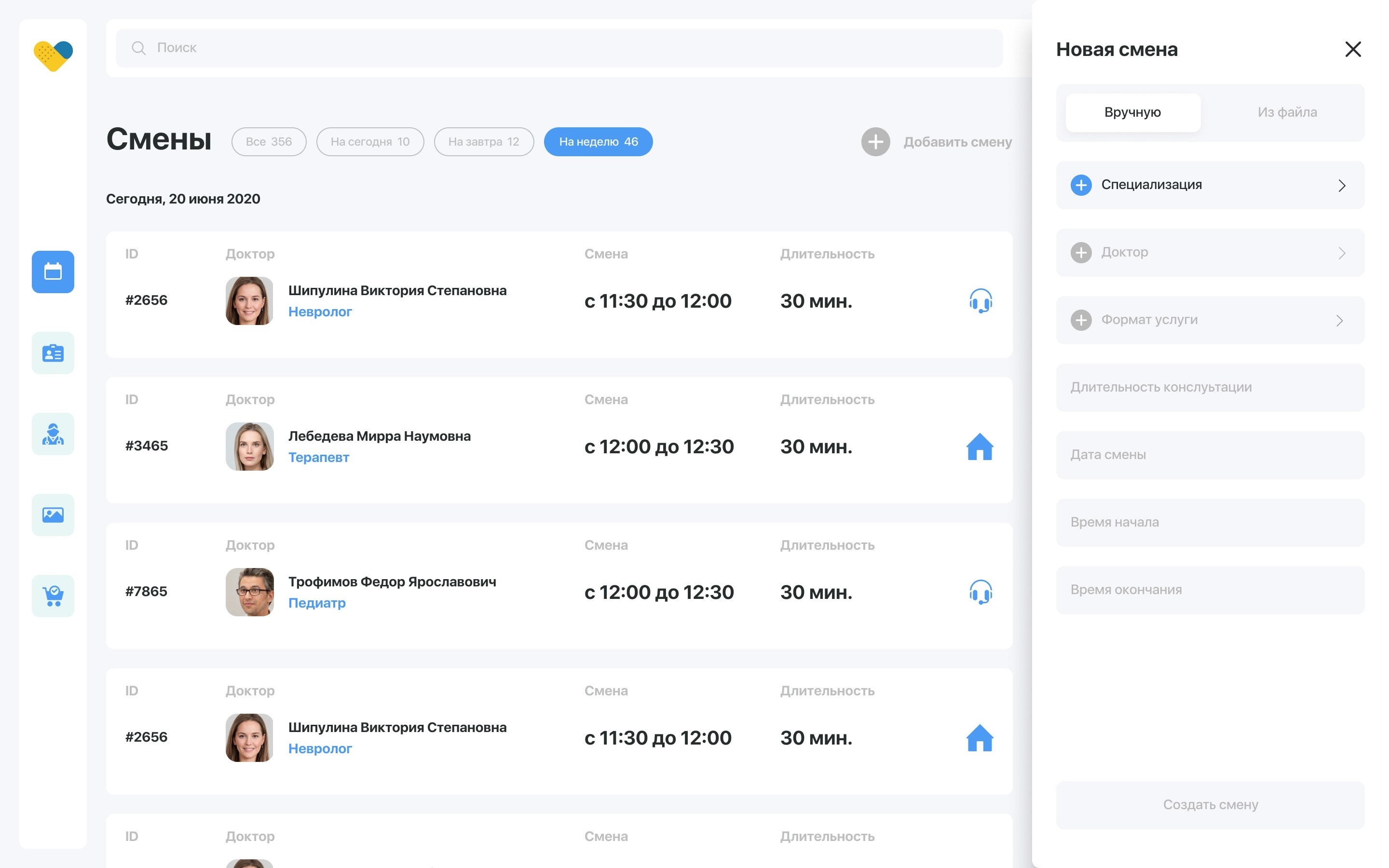This screenshot has width=1389, height=868.
Task: Open the ID card sidebar icon
Action: pyautogui.click(x=53, y=353)
